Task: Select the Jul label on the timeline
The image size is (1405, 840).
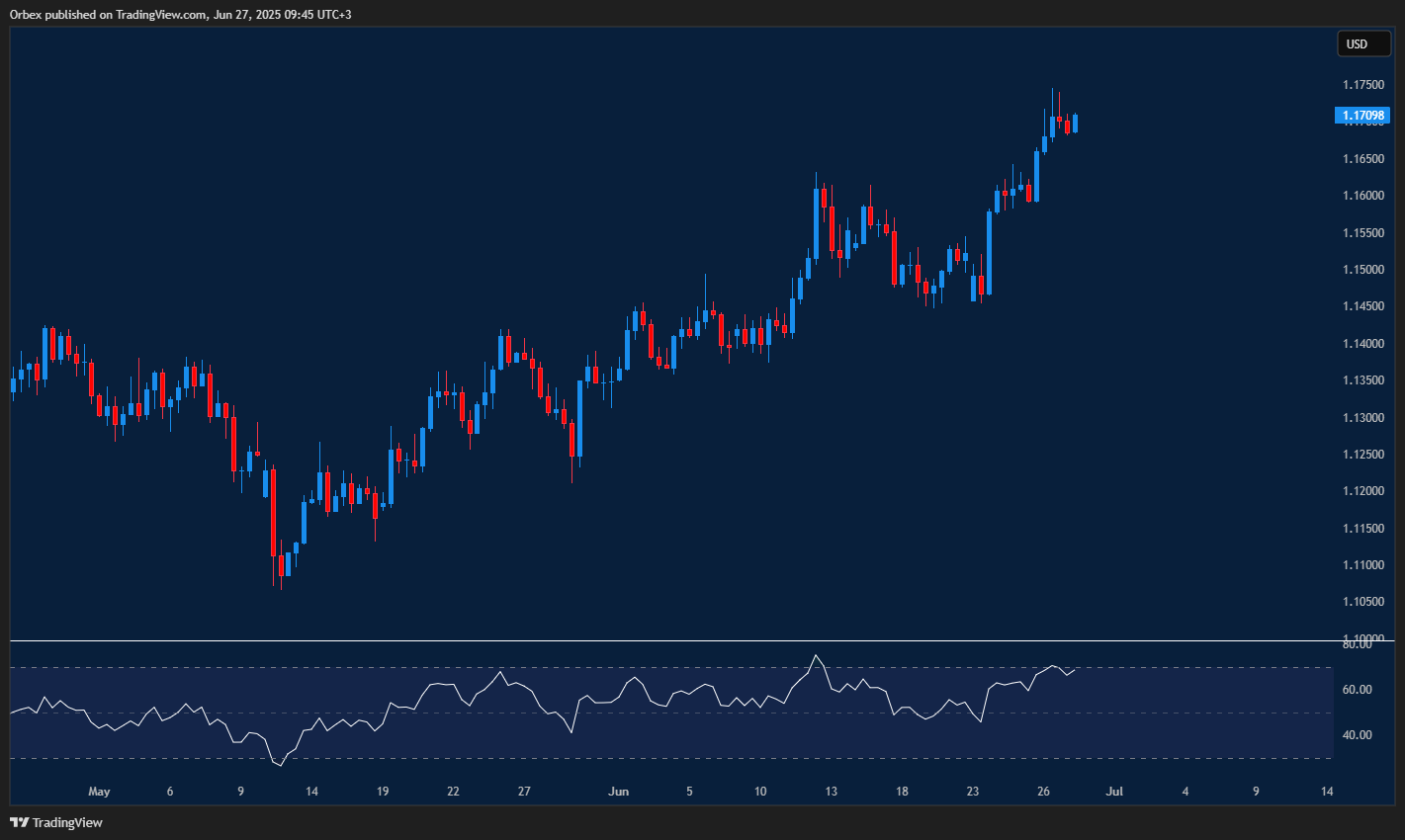Action: coord(1114,792)
